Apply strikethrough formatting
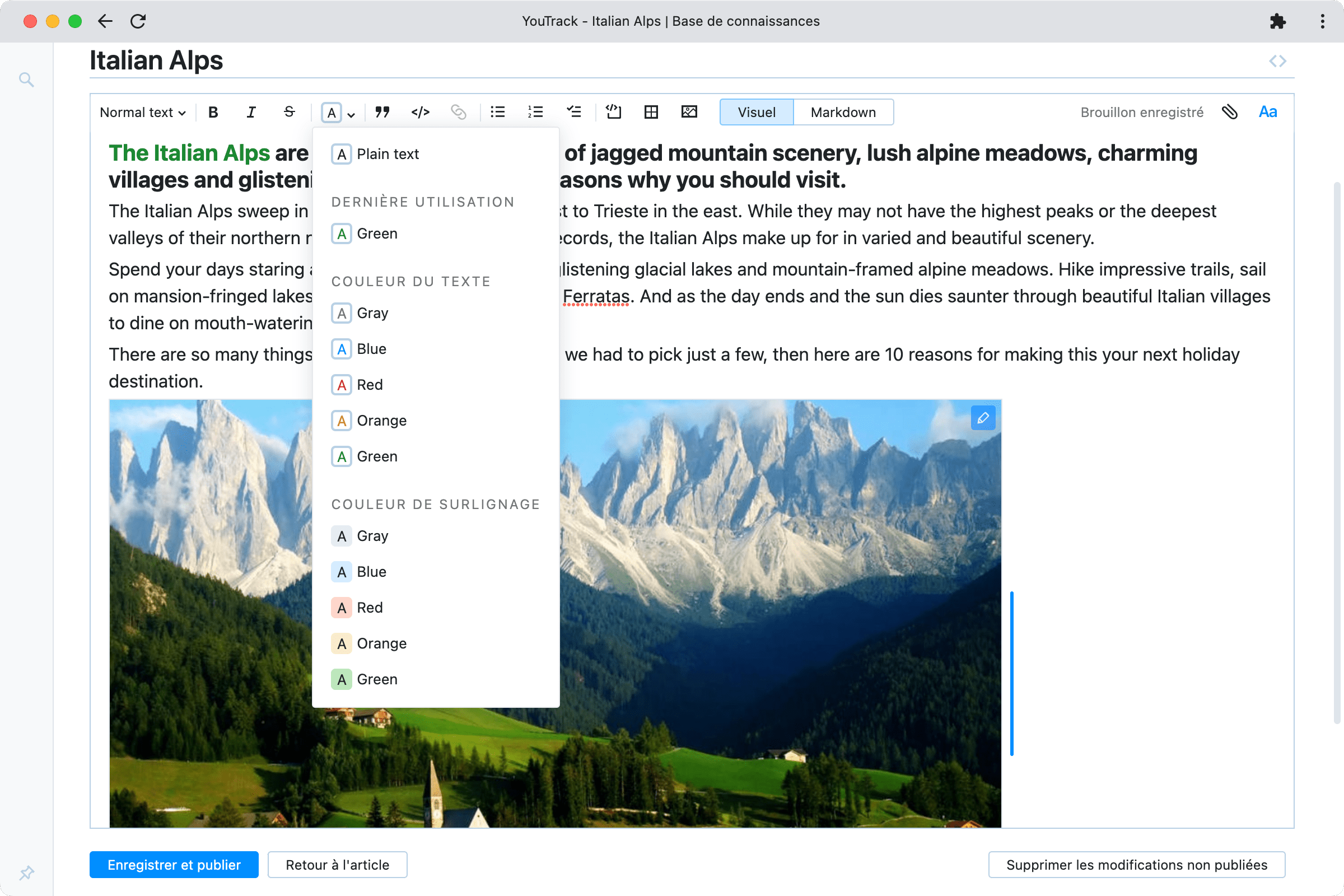The height and width of the screenshot is (896, 1344). tap(289, 112)
